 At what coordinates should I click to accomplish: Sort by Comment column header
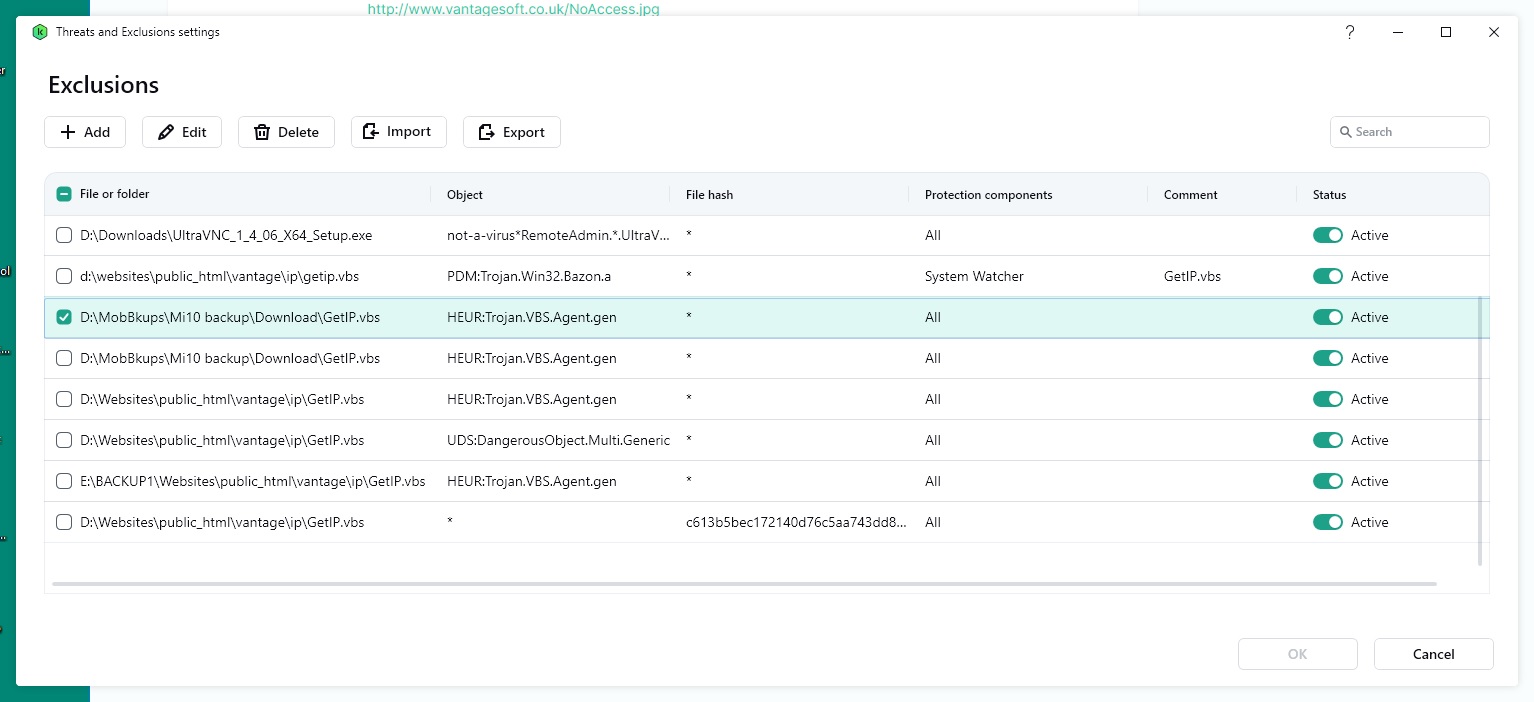[1190, 195]
